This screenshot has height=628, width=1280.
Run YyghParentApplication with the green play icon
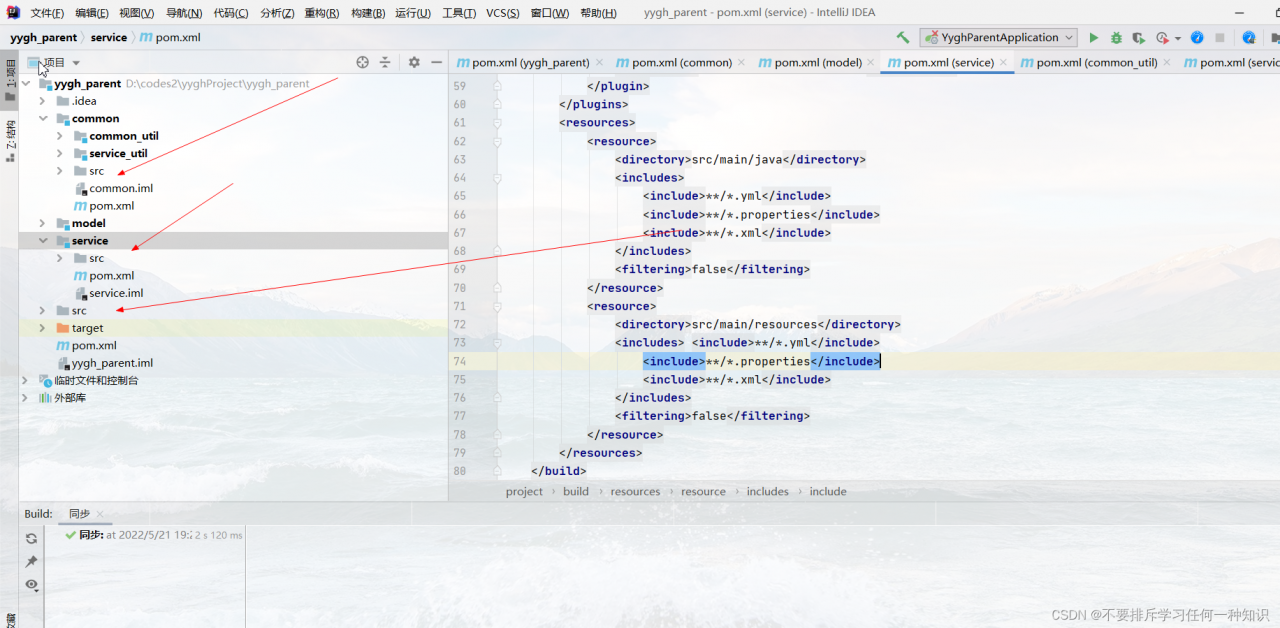tap(1093, 37)
